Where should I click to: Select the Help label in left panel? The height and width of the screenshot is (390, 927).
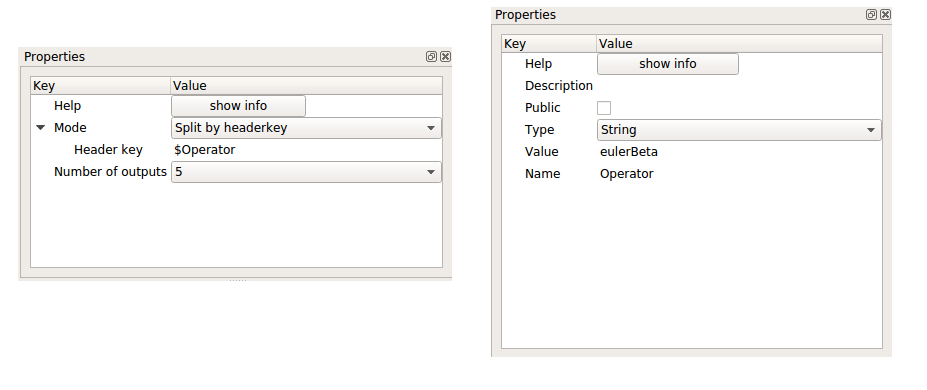[67, 106]
